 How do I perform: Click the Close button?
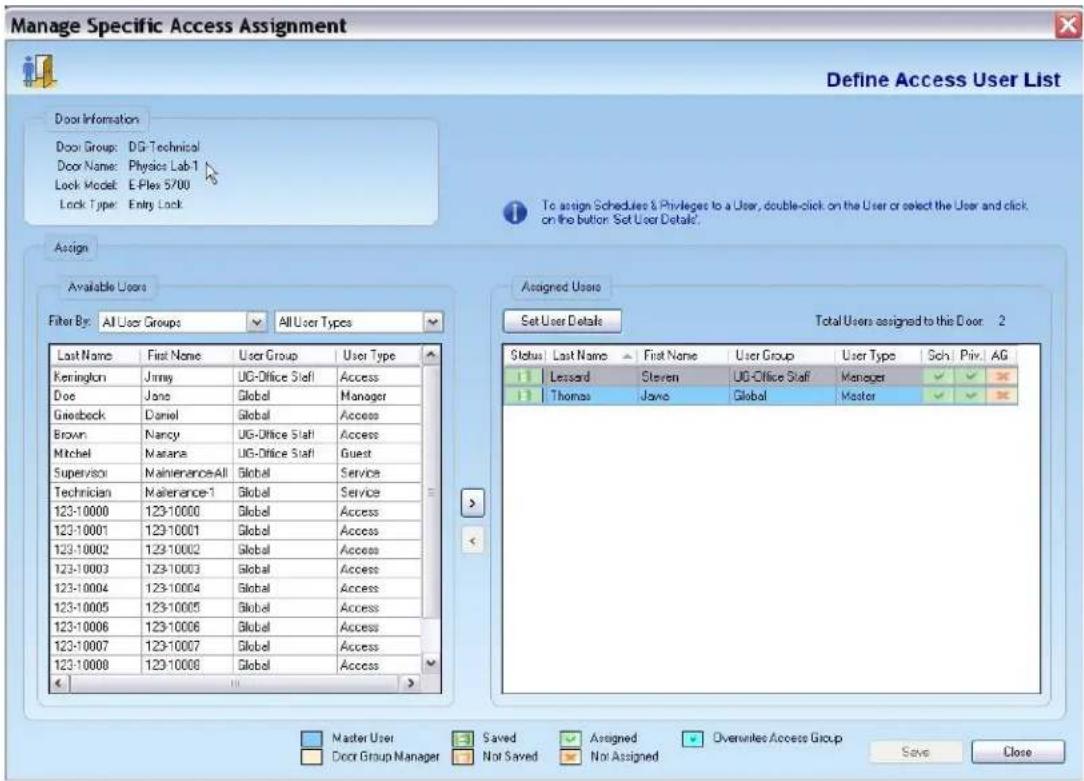(x=1018, y=752)
